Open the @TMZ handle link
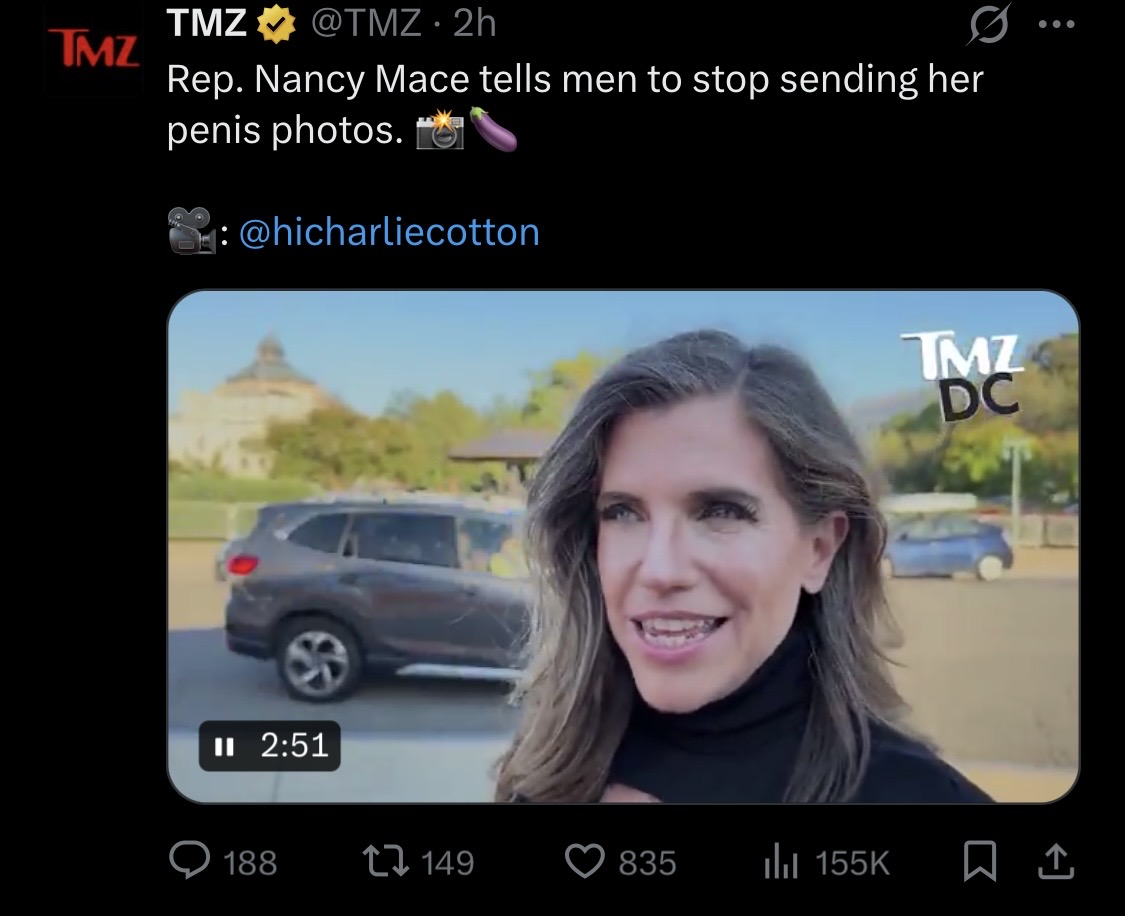Screen dimensions: 1125x916 [366, 23]
